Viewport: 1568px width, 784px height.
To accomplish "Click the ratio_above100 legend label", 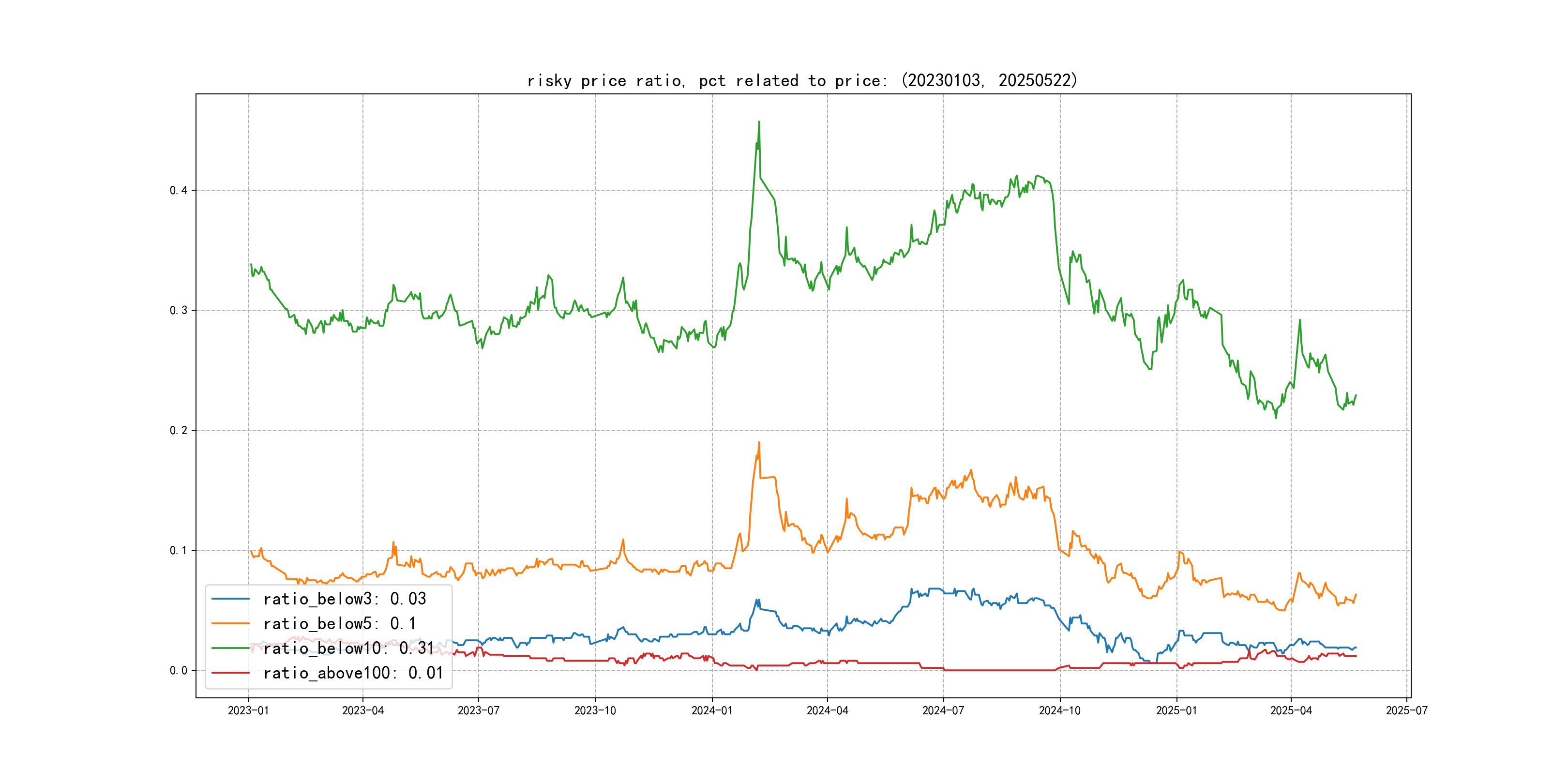I will 353,673.
